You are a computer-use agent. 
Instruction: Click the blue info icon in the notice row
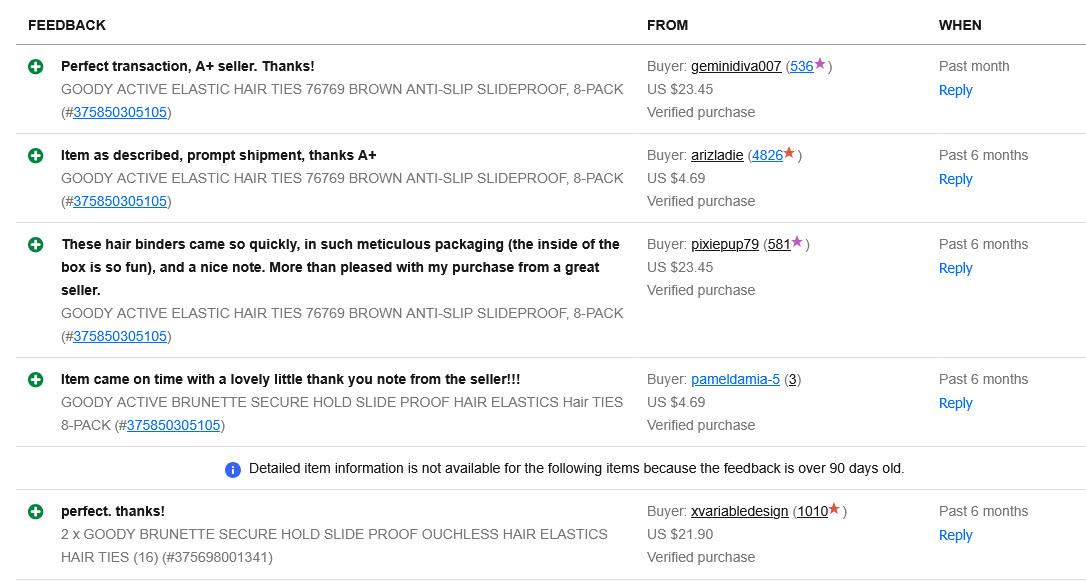click(x=233, y=469)
